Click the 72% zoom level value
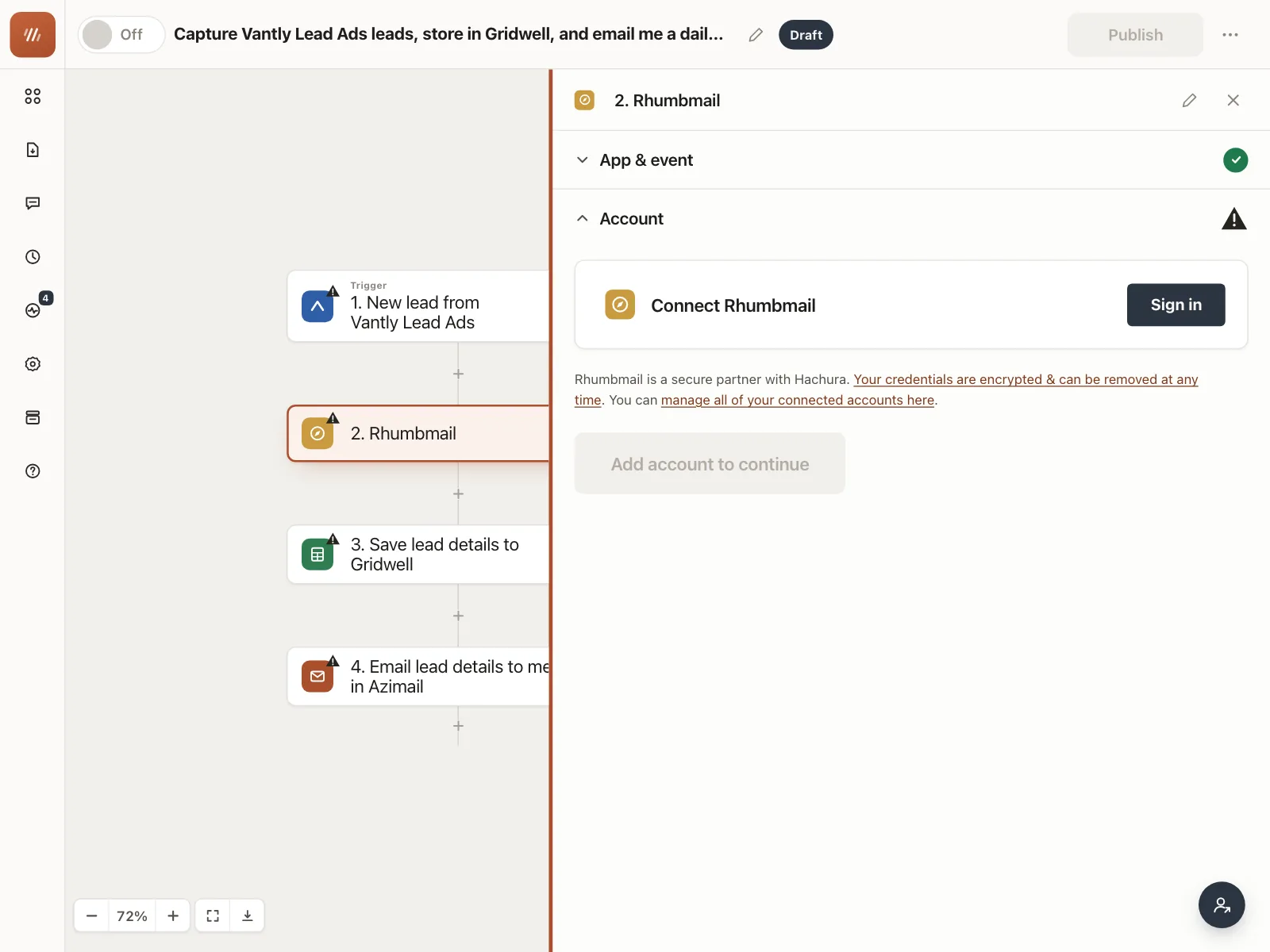The height and width of the screenshot is (952, 1270). point(132,916)
